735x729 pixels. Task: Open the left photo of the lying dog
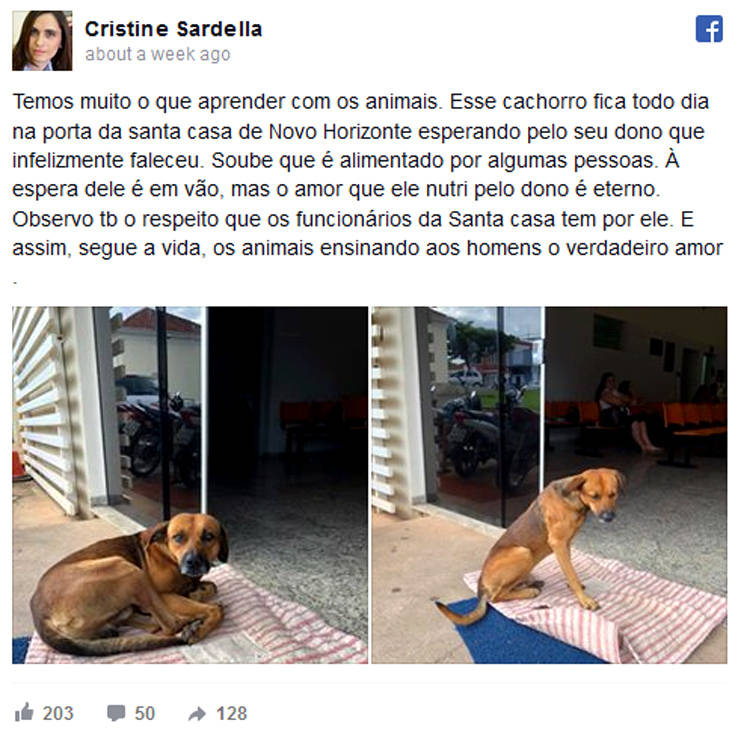pos(190,485)
